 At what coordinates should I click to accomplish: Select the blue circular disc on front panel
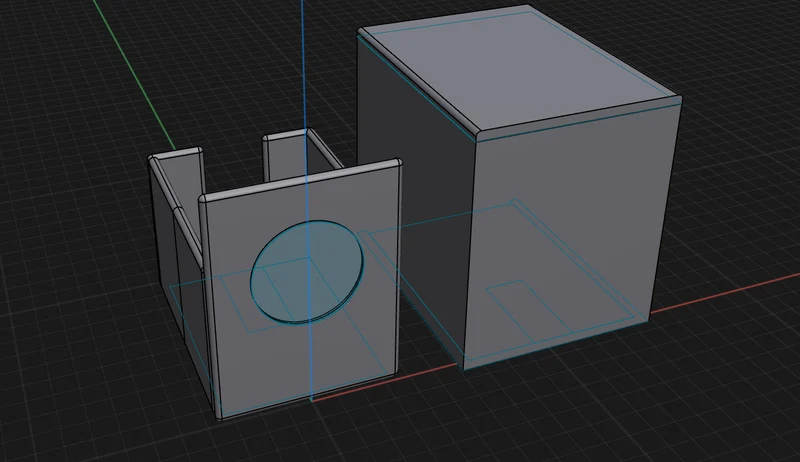(x=307, y=272)
